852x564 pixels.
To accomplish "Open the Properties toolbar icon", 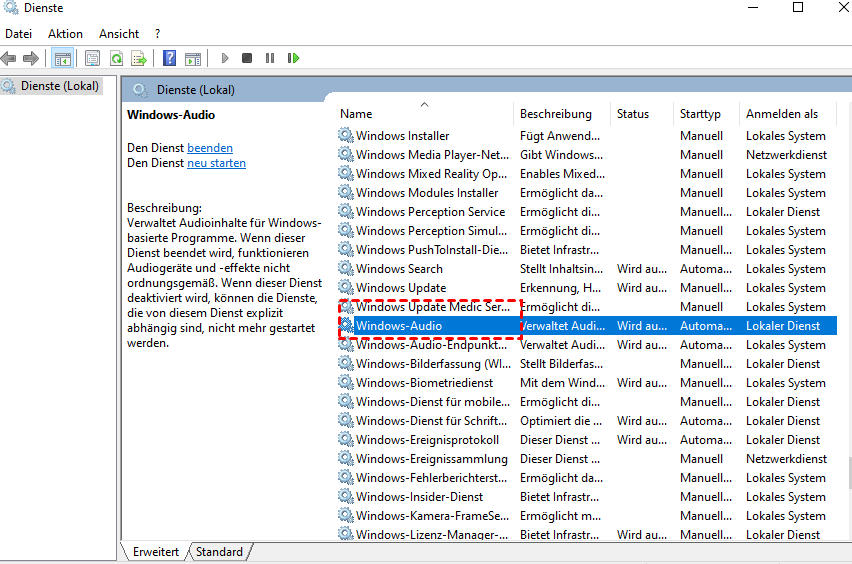I will coord(93,59).
